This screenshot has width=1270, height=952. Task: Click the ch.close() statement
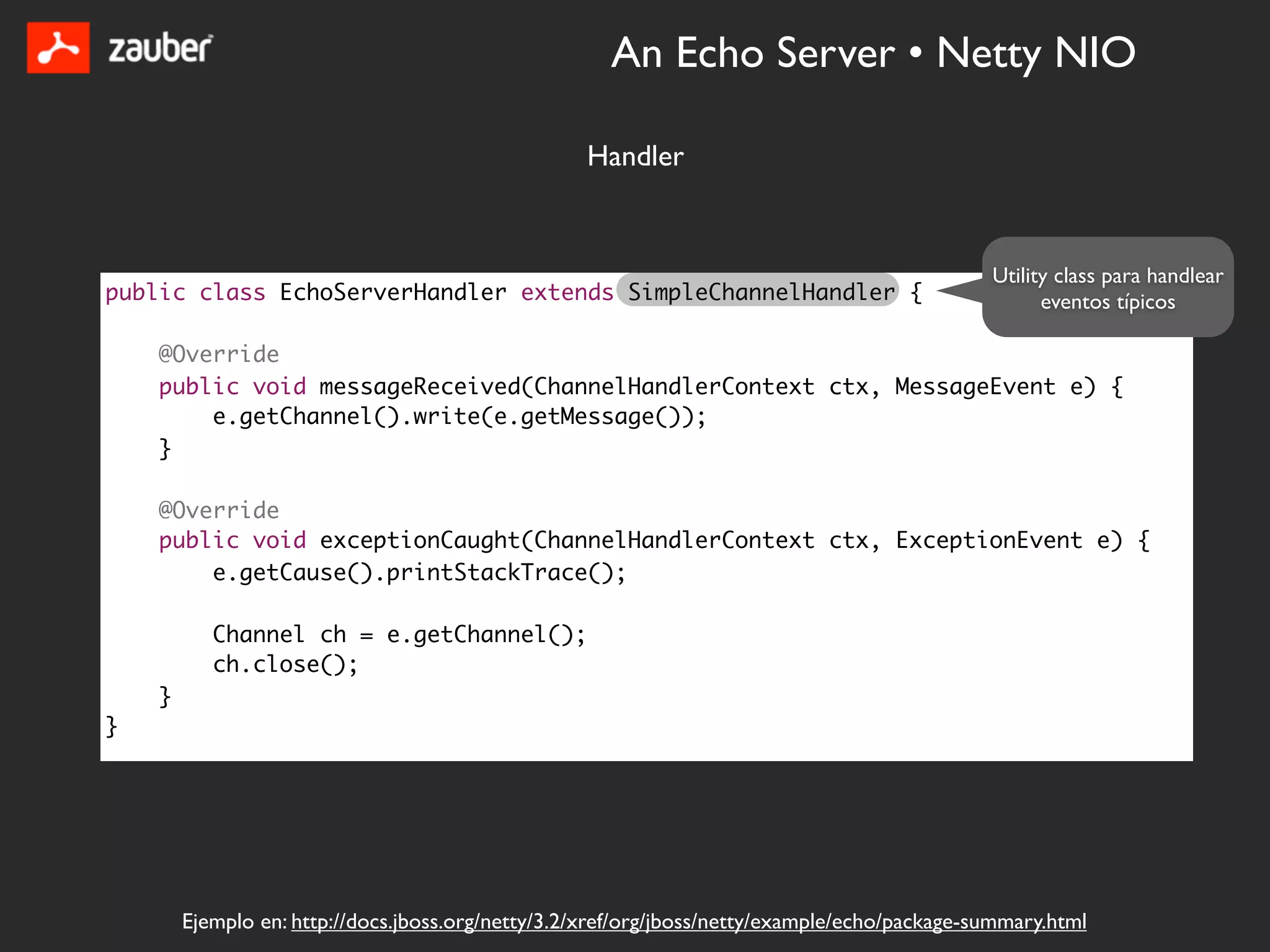285,664
